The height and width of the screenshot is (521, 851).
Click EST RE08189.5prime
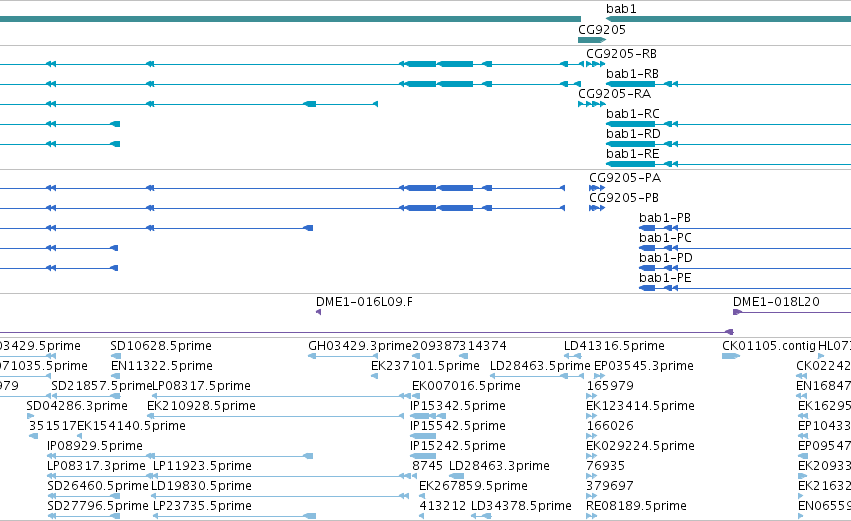point(637,507)
